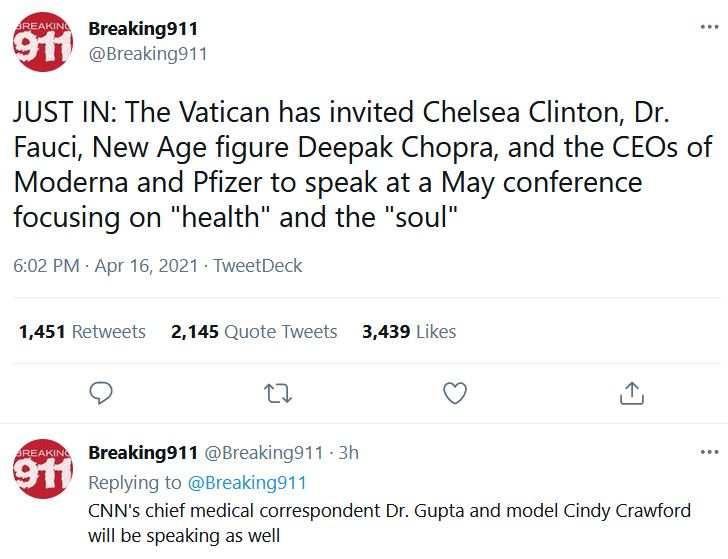Open the reply's 3h timestamp
Viewport: 728px width, 559px height.
pos(348,453)
